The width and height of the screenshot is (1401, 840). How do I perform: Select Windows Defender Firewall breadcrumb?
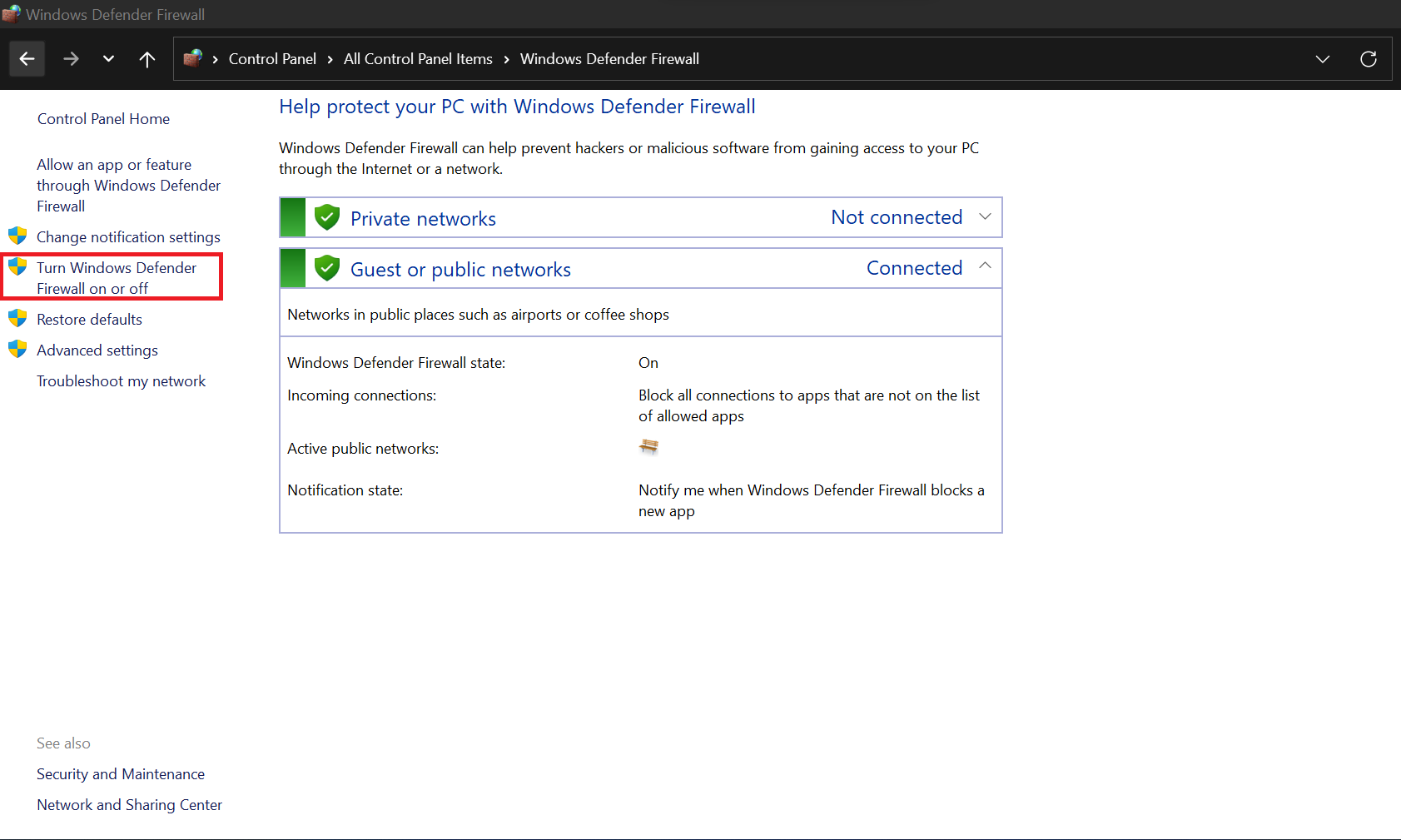609,59
